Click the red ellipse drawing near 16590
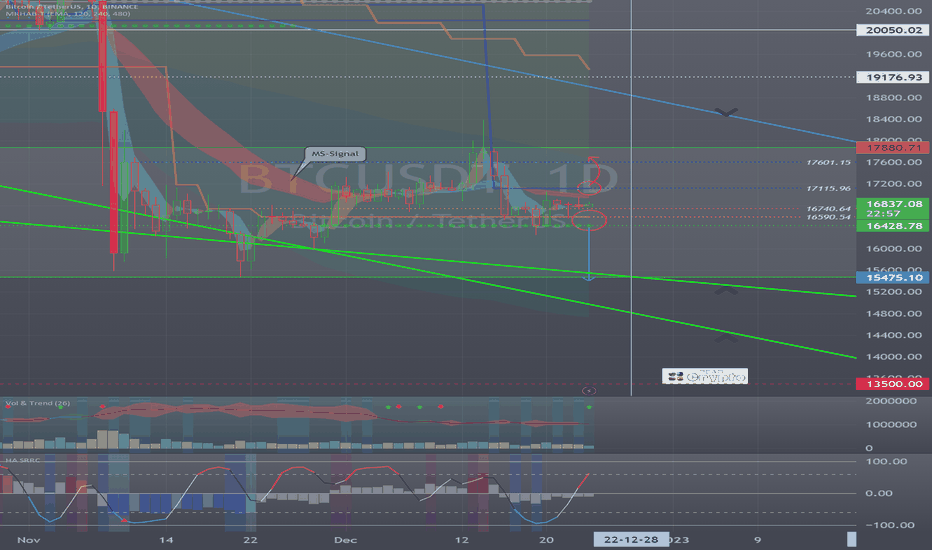Image resolution: width=932 pixels, height=550 pixels. [589, 221]
